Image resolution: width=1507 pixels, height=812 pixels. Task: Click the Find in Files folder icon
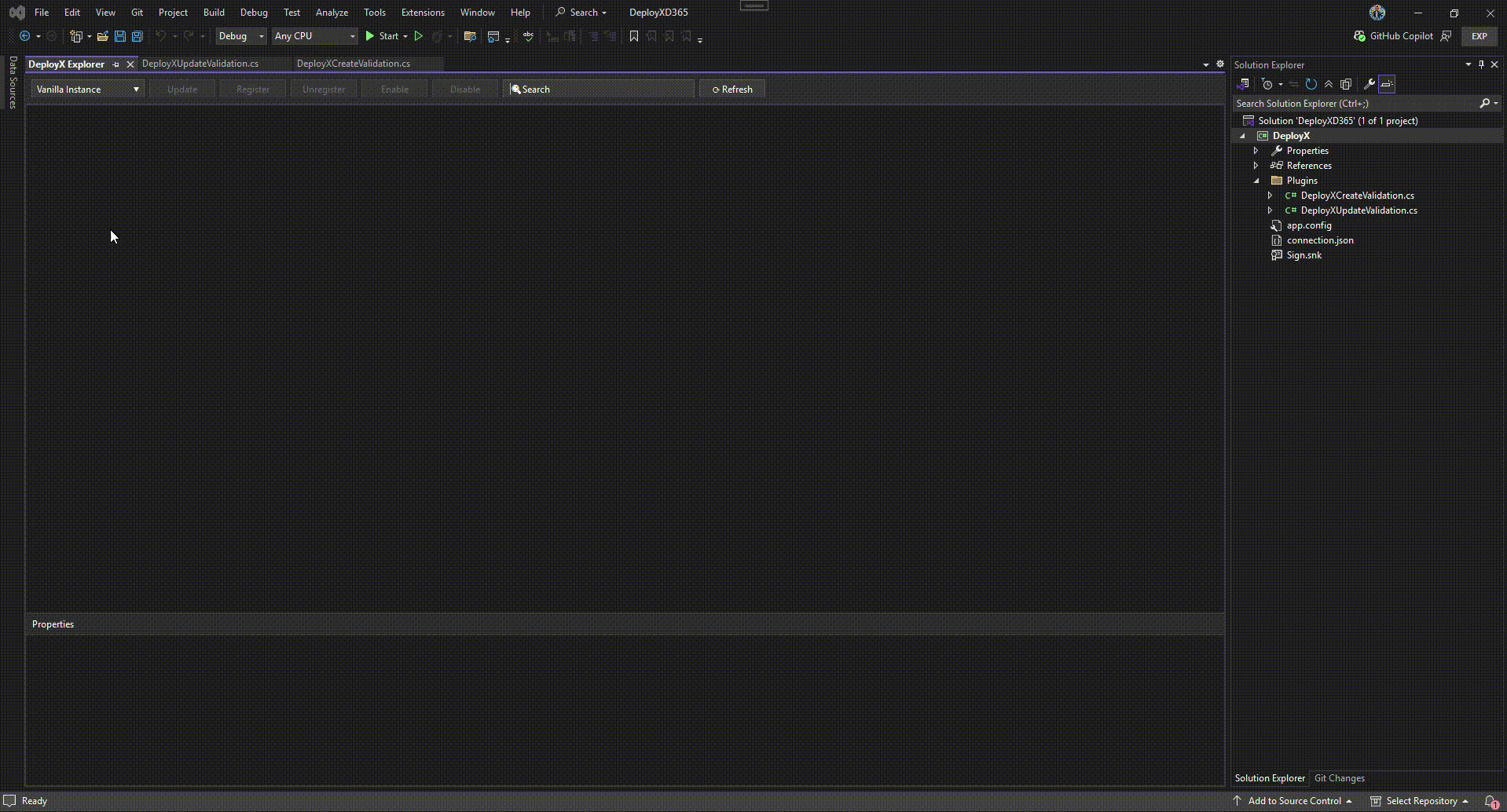point(470,36)
